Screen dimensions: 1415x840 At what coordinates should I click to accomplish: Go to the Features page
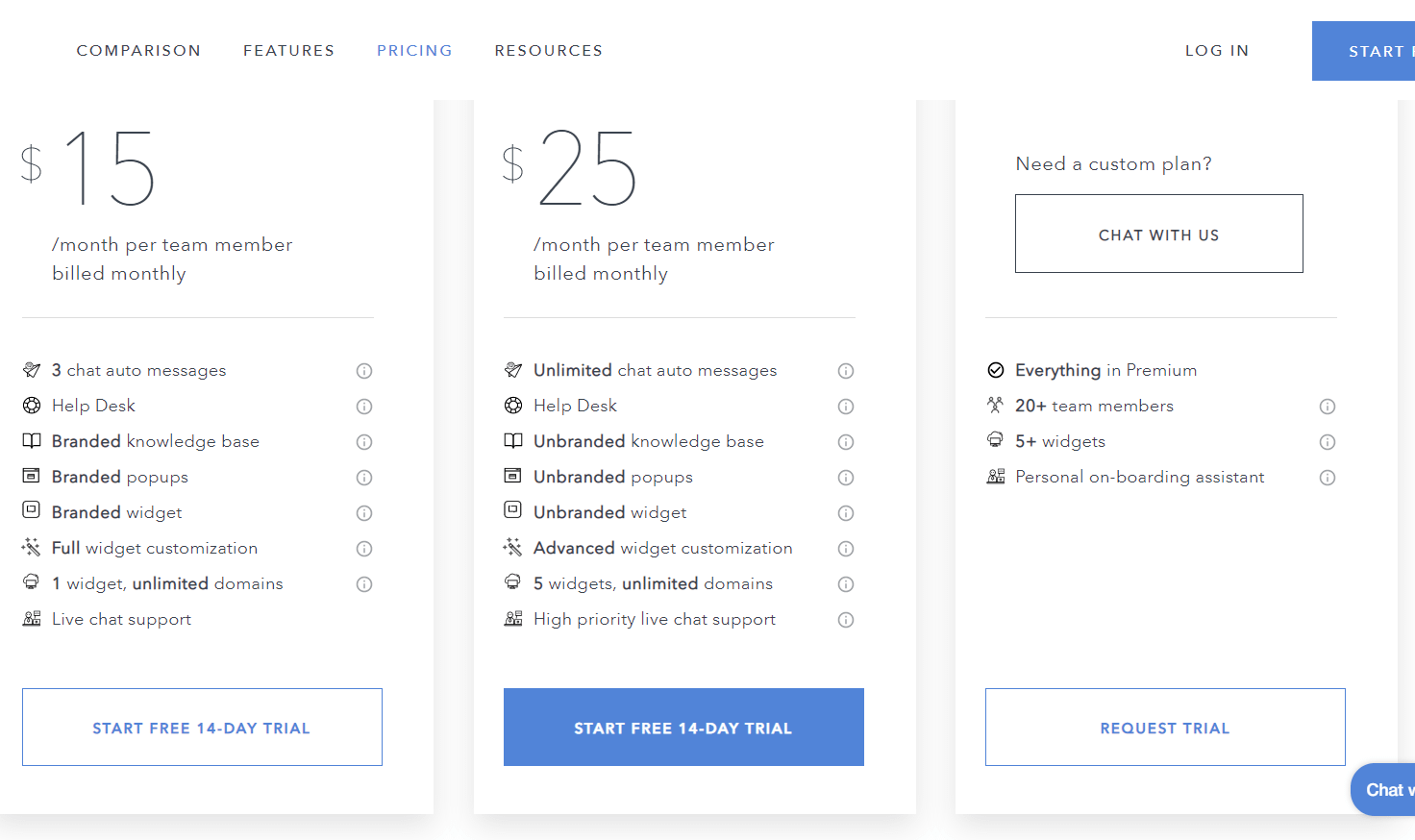click(x=288, y=51)
